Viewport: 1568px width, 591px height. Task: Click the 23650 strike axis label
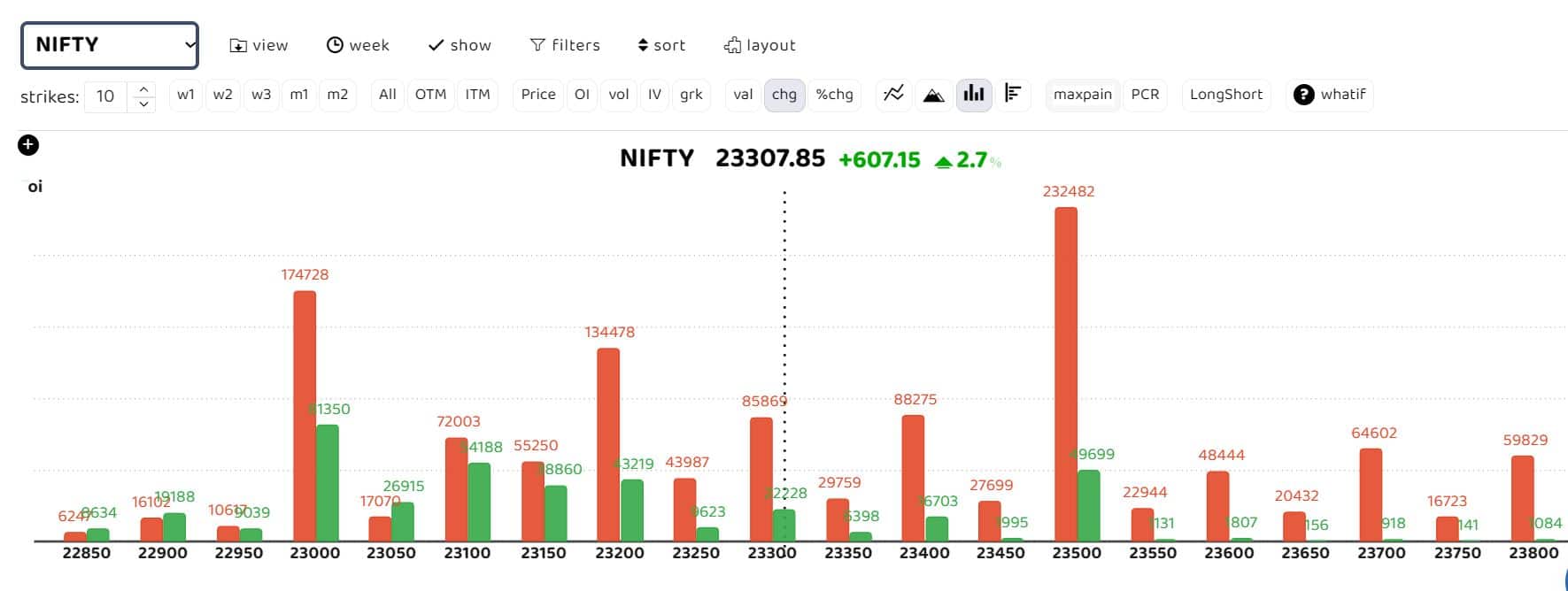coord(1305,553)
